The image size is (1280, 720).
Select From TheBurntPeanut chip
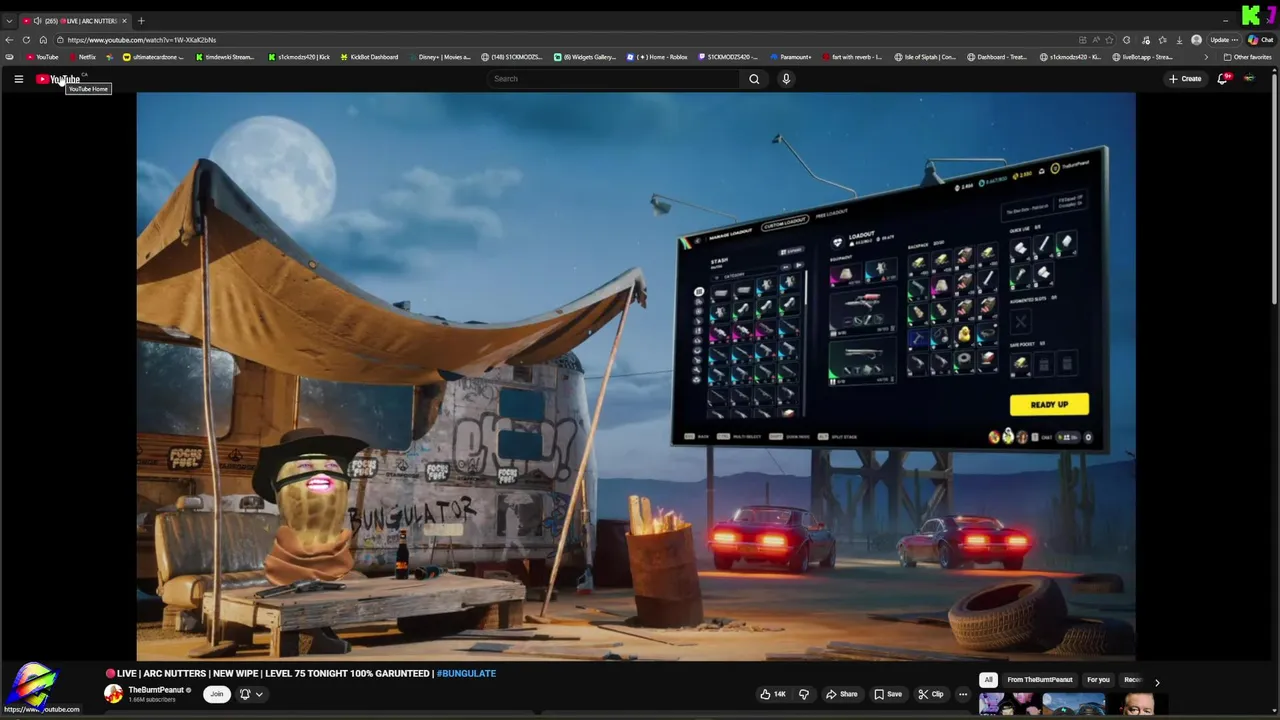pos(1040,680)
